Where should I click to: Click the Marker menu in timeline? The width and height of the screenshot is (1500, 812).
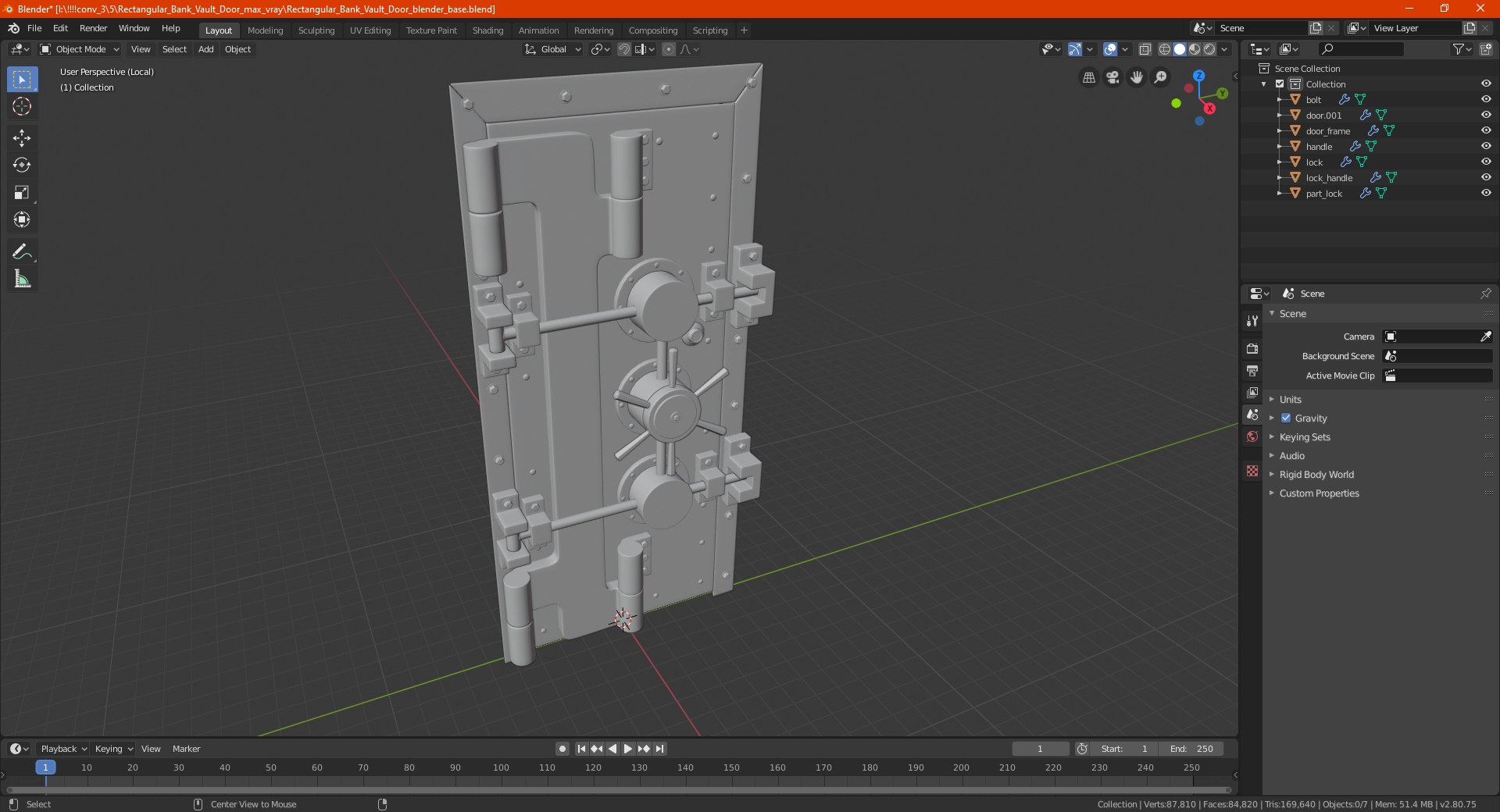[x=186, y=749]
